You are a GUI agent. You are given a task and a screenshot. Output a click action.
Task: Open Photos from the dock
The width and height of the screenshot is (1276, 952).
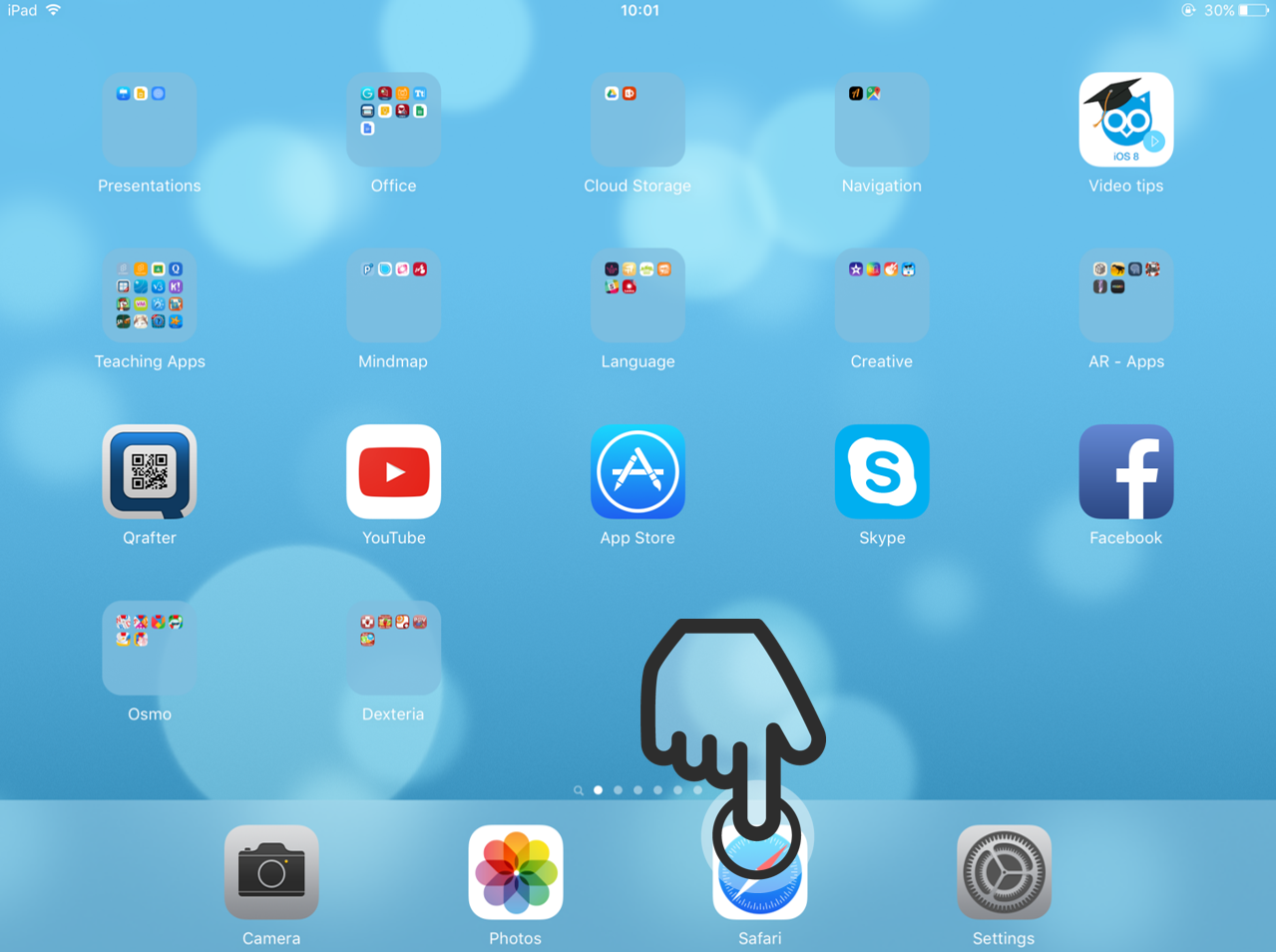(x=516, y=872)
